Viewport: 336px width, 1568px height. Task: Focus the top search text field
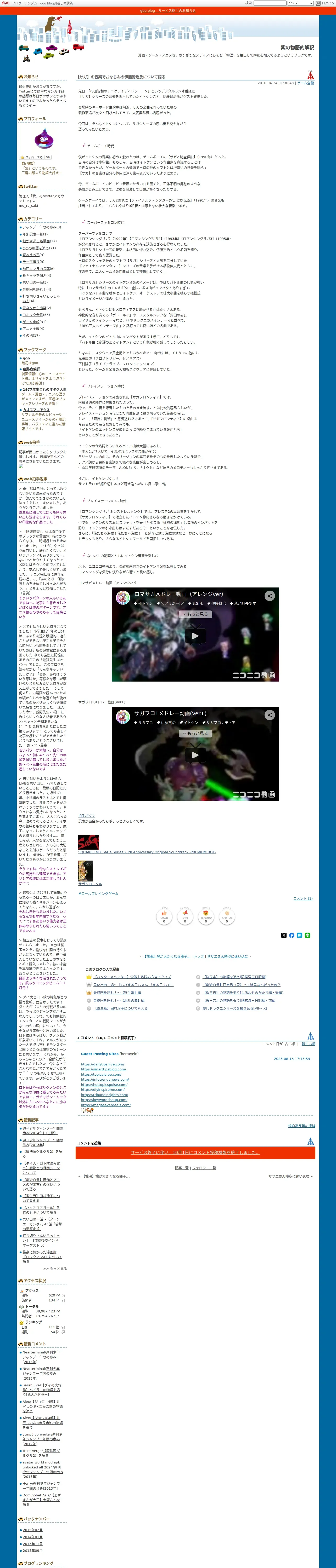point(270,3)
